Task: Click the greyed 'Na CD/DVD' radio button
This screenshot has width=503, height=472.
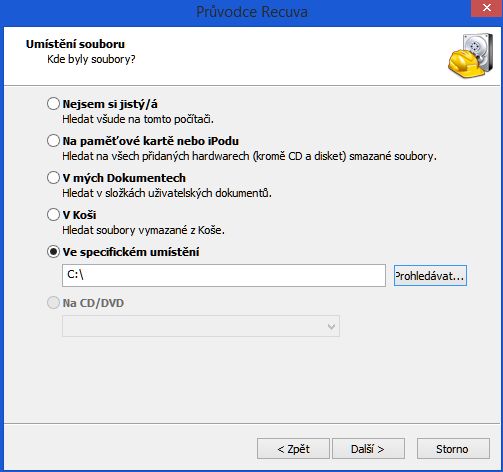Action: coord(53,303)
